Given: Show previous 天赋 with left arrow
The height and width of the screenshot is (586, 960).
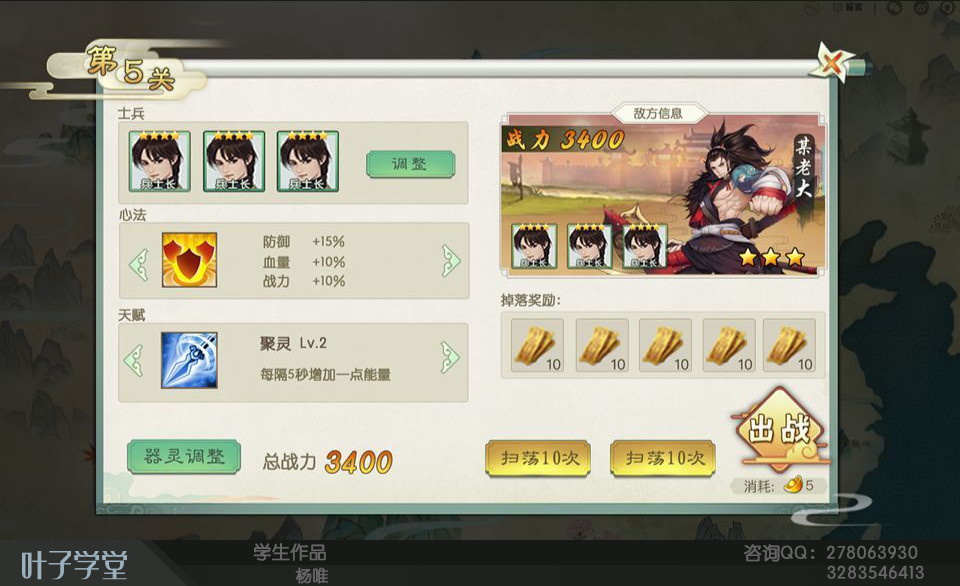Looking at the screenshot, I should click(x=133, y=360).
